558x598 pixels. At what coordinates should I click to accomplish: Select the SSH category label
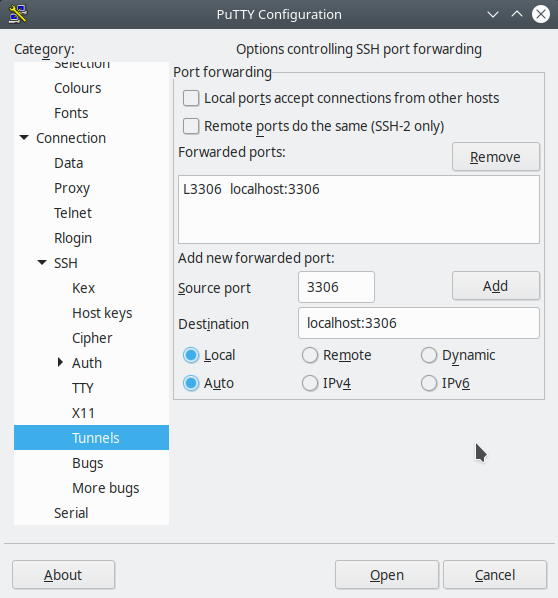tap(66, 263)
